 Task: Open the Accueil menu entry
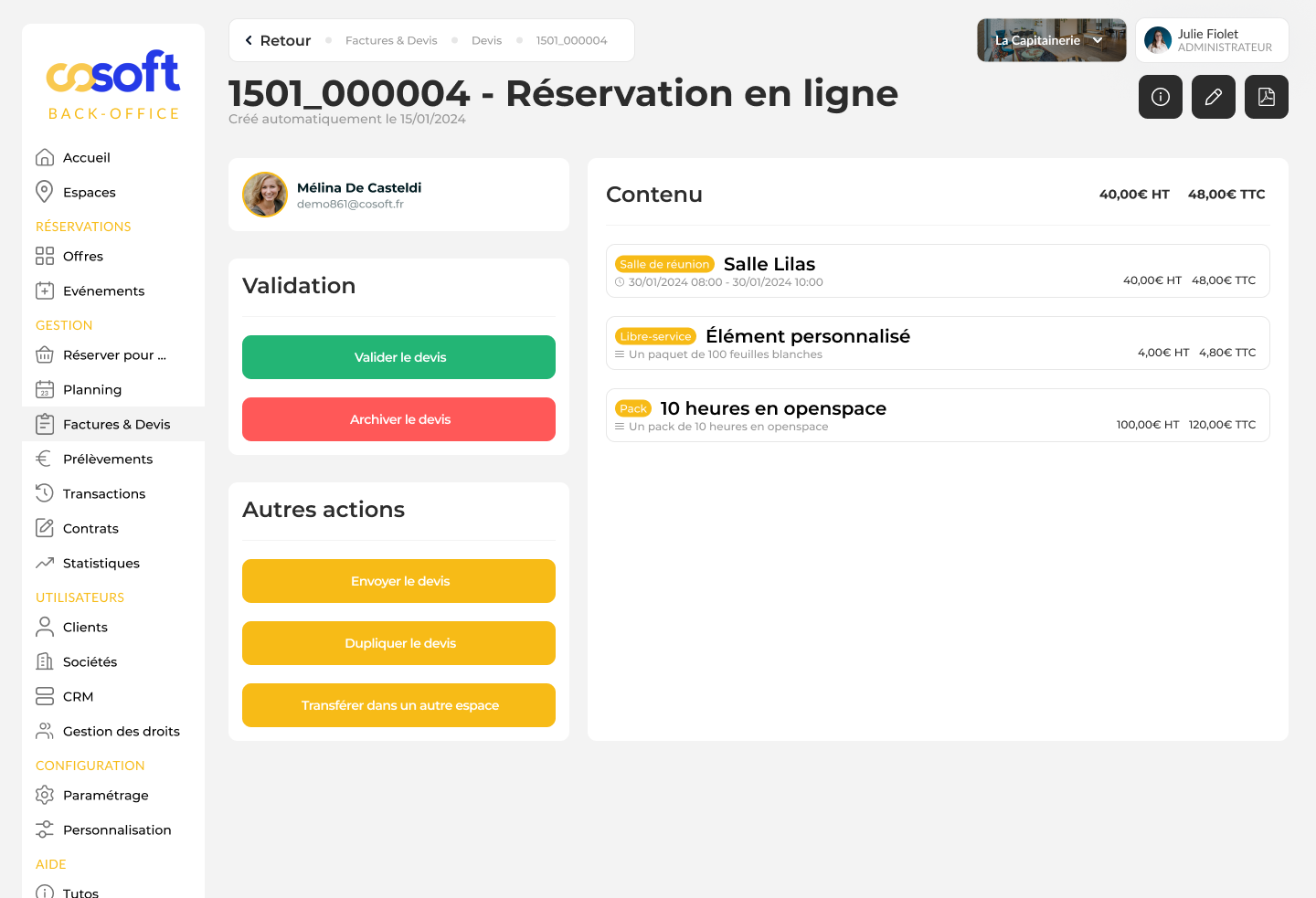(x=113, y=157)
